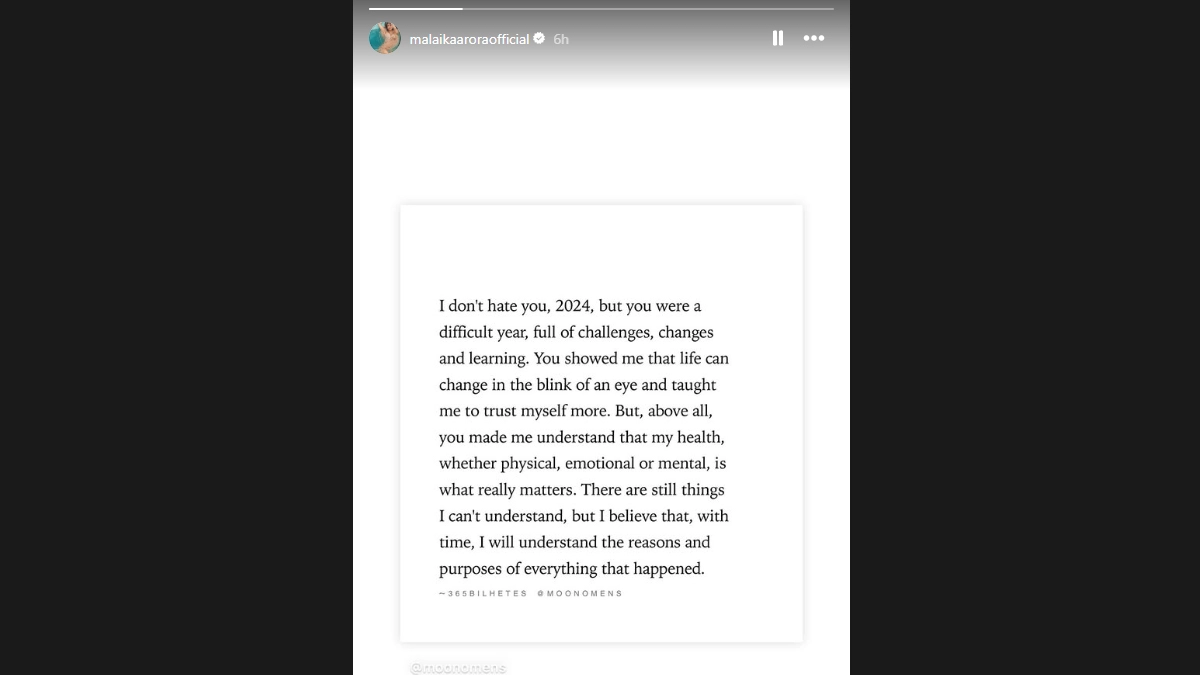This screenshot has height=675, width=1200.
Task: Open the malaikaaroraofficial username link
Action: [x=469, y=39]
